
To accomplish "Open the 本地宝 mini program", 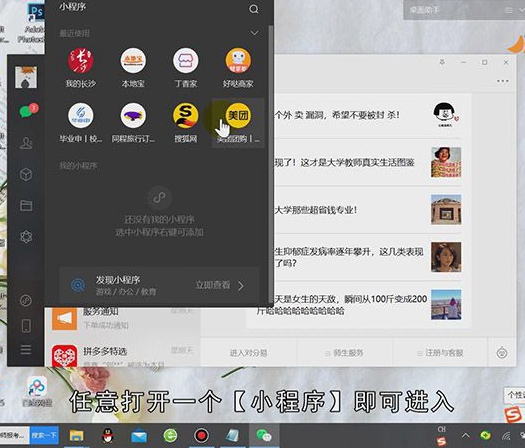I will coord(133,68).
